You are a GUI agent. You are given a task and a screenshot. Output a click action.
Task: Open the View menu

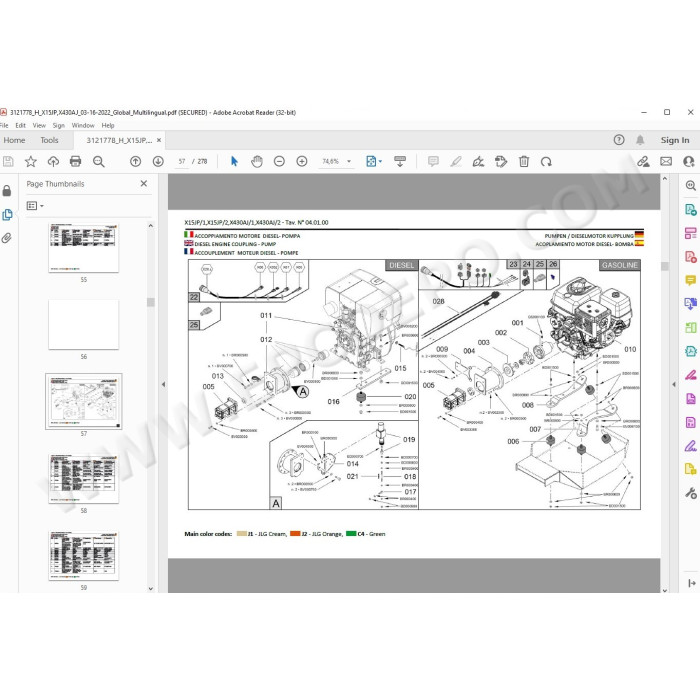(x=39, y=125)
